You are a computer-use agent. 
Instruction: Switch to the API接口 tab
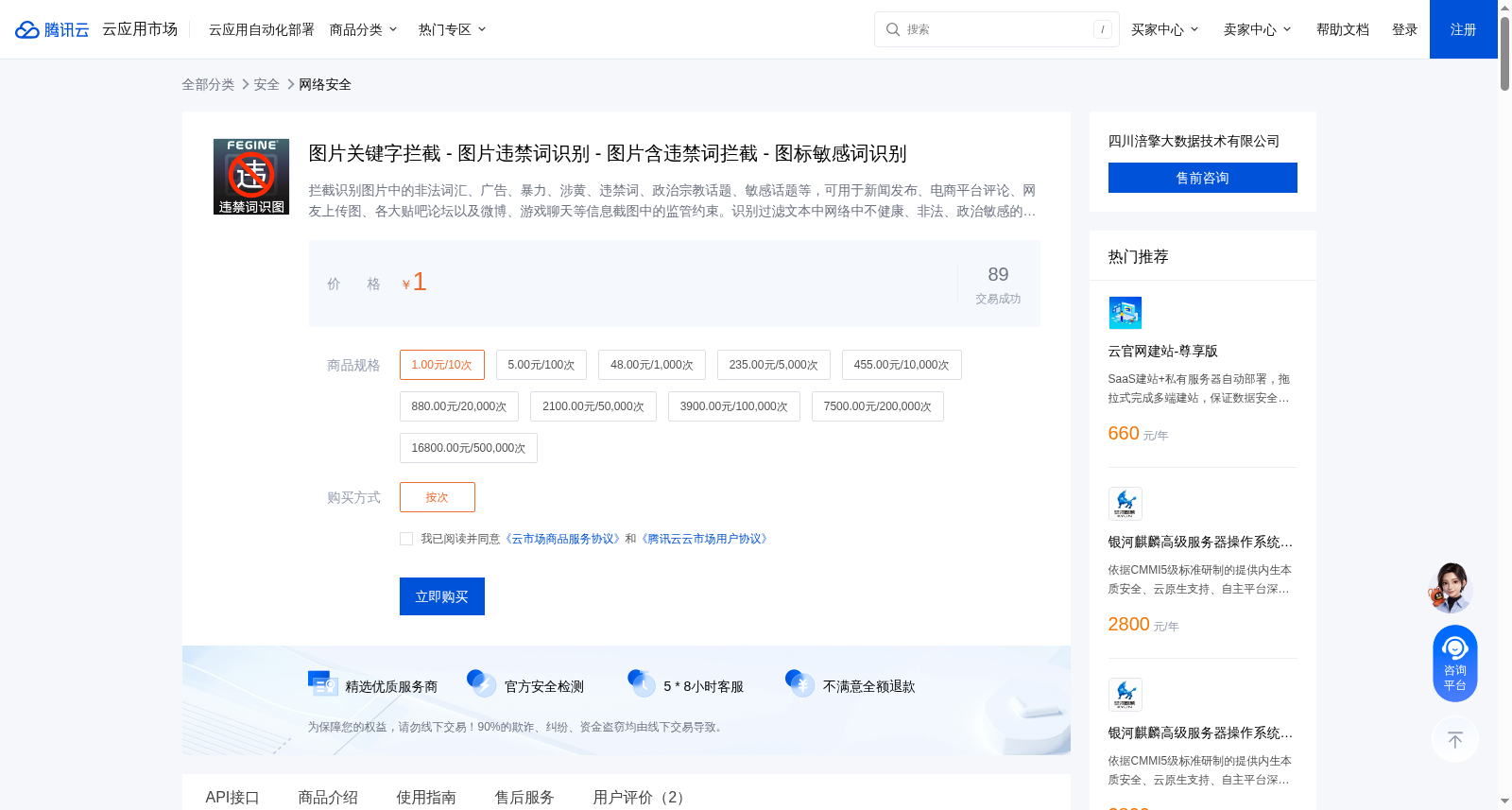pyautogui.click(x=232, y=797)
